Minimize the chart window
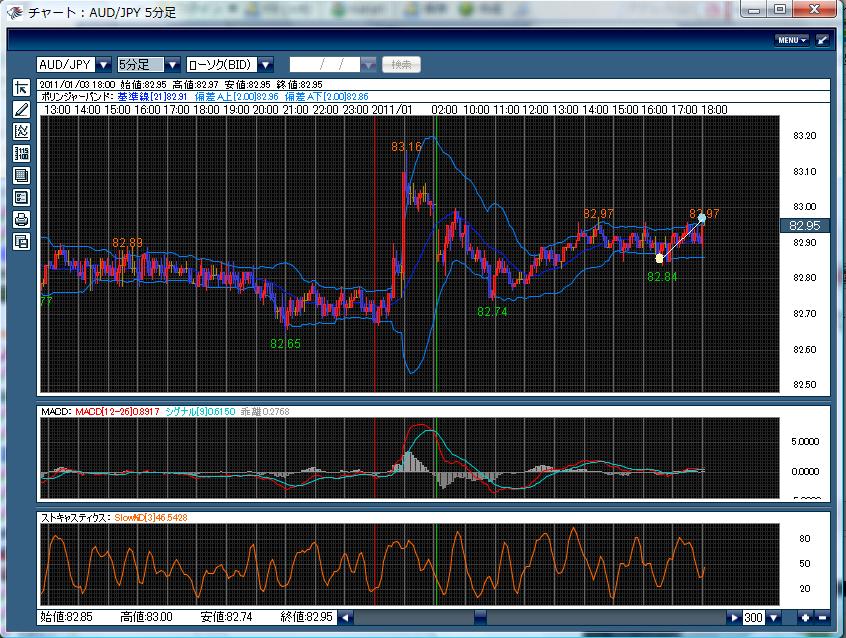Image resolution: width=846 pixels, height=638 pixels. coord(755,9)
